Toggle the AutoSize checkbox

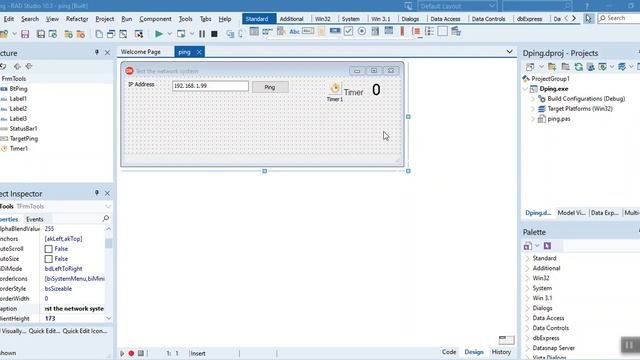(x=49, y=259)
